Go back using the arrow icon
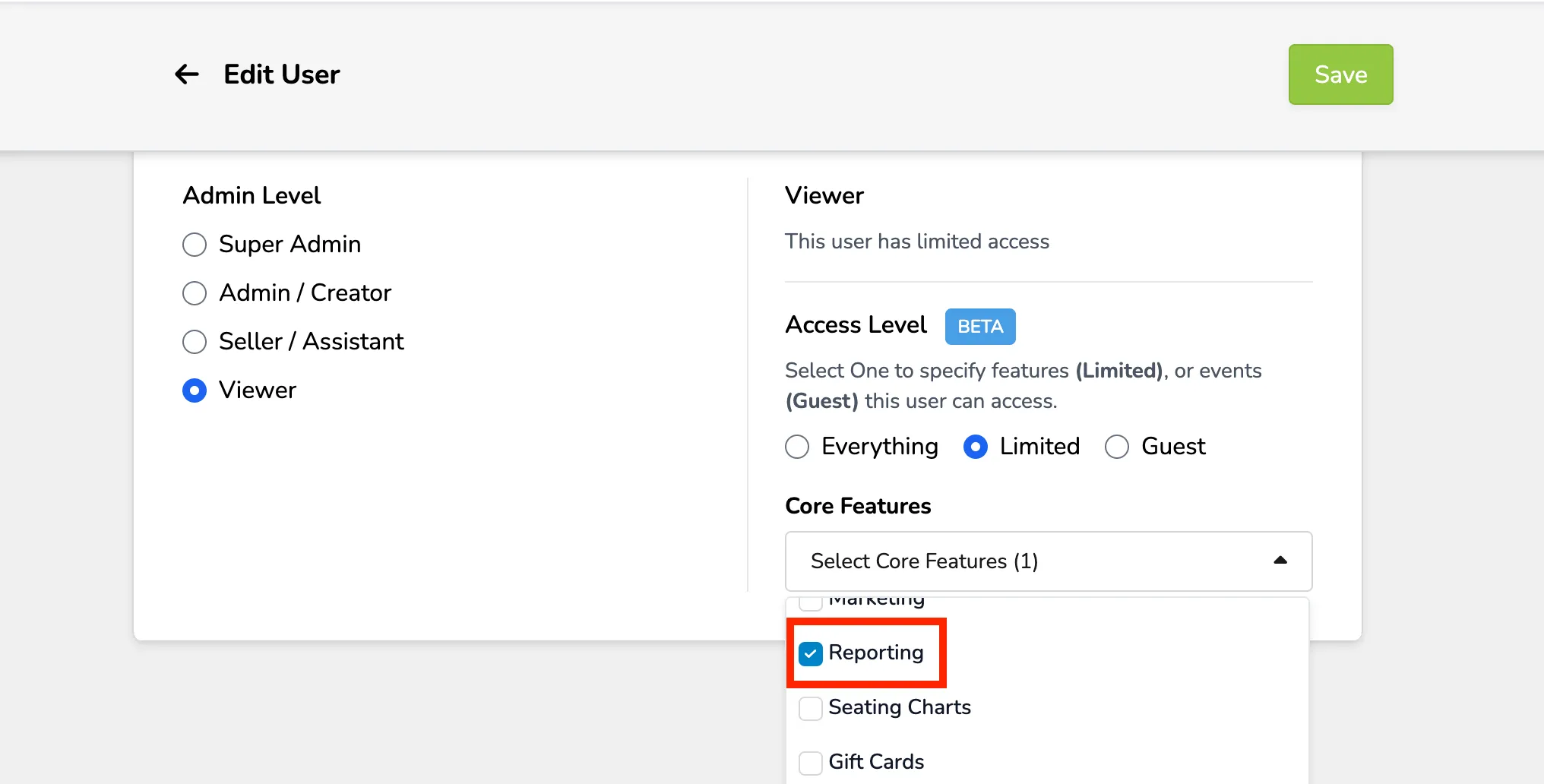This screenshot has width=1544, height=784. point(187,74)
